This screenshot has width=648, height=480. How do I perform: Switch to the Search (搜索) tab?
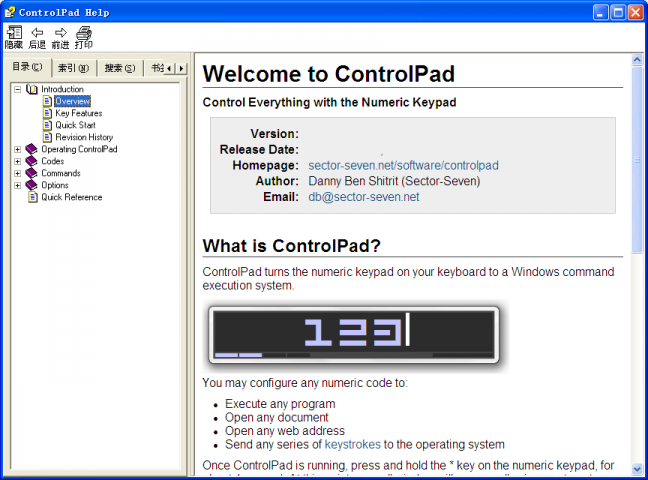[x=120, y=68]
